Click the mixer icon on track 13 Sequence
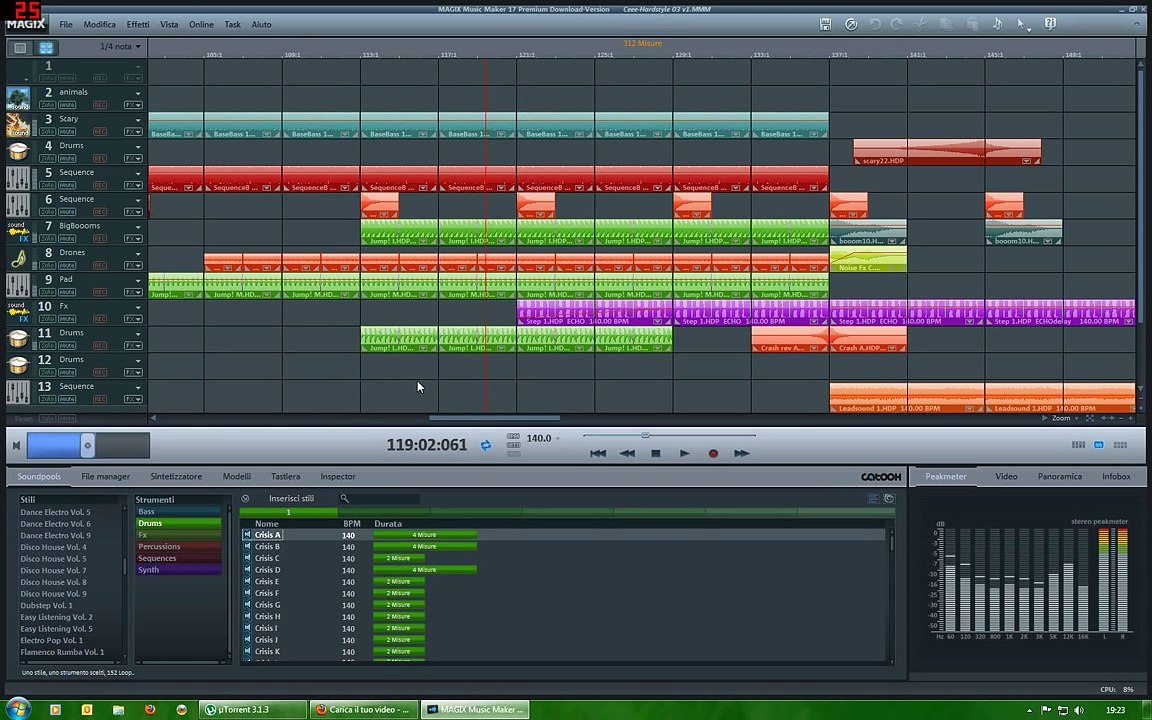1152x720 pixels. tap(18, 392)
